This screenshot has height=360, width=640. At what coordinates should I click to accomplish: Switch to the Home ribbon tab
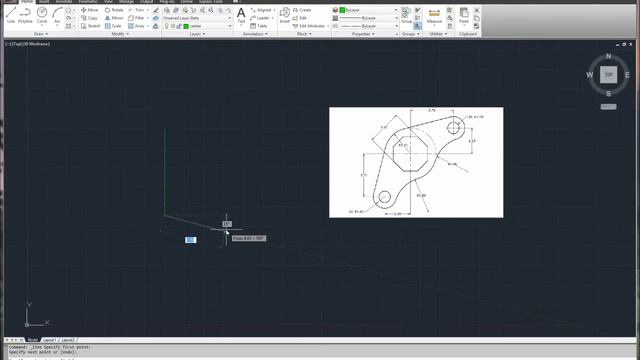click(x=27, y=2)
